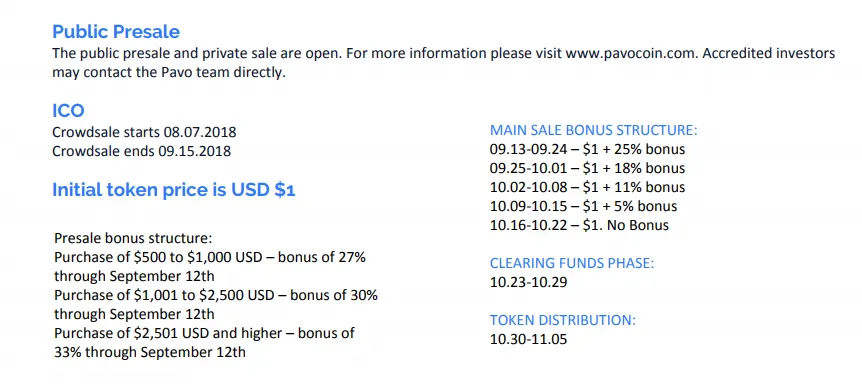Click the ICO heading
862x386 pixels.
tap(68, 111)
